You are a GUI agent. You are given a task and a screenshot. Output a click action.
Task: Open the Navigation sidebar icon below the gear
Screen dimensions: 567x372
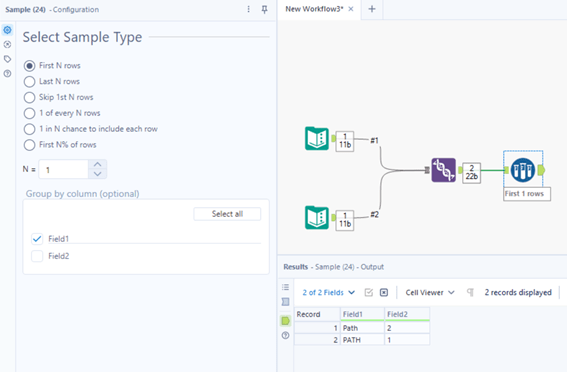[7, 44]
